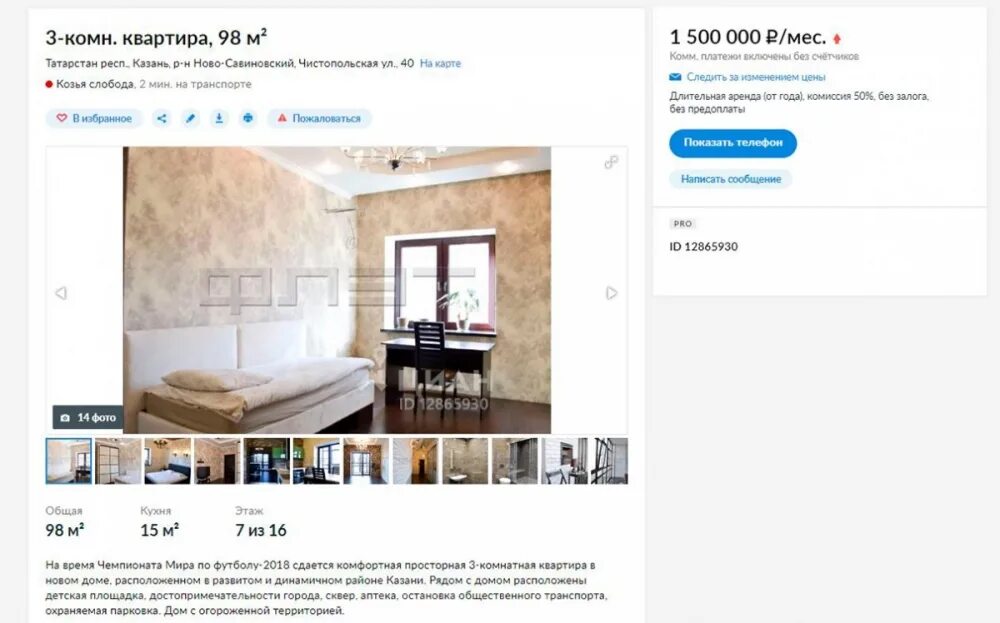Viewport: 1000px width, 623px height.
Task: Click the share icon below the address
Action: point(161,119)
